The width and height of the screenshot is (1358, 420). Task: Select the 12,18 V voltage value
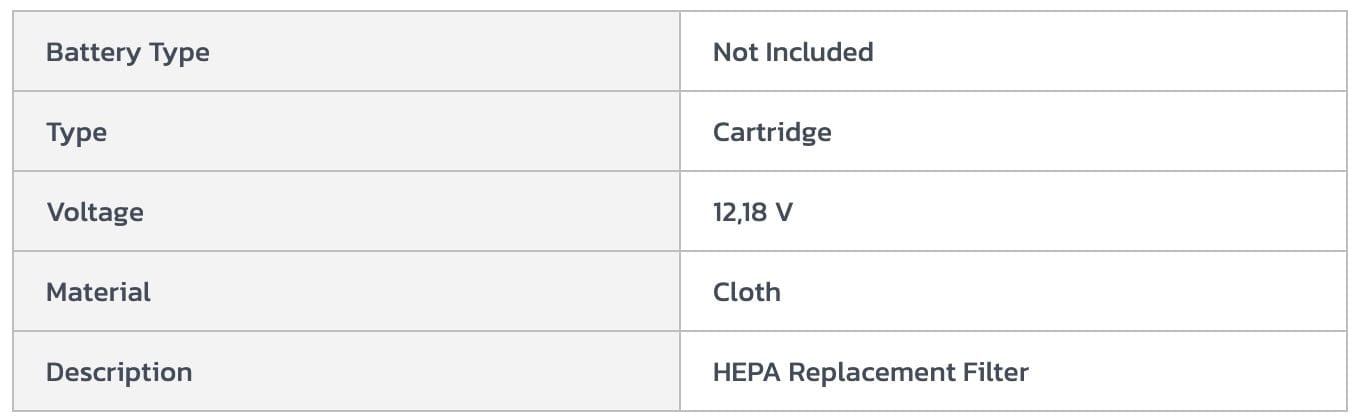[752, 212]
